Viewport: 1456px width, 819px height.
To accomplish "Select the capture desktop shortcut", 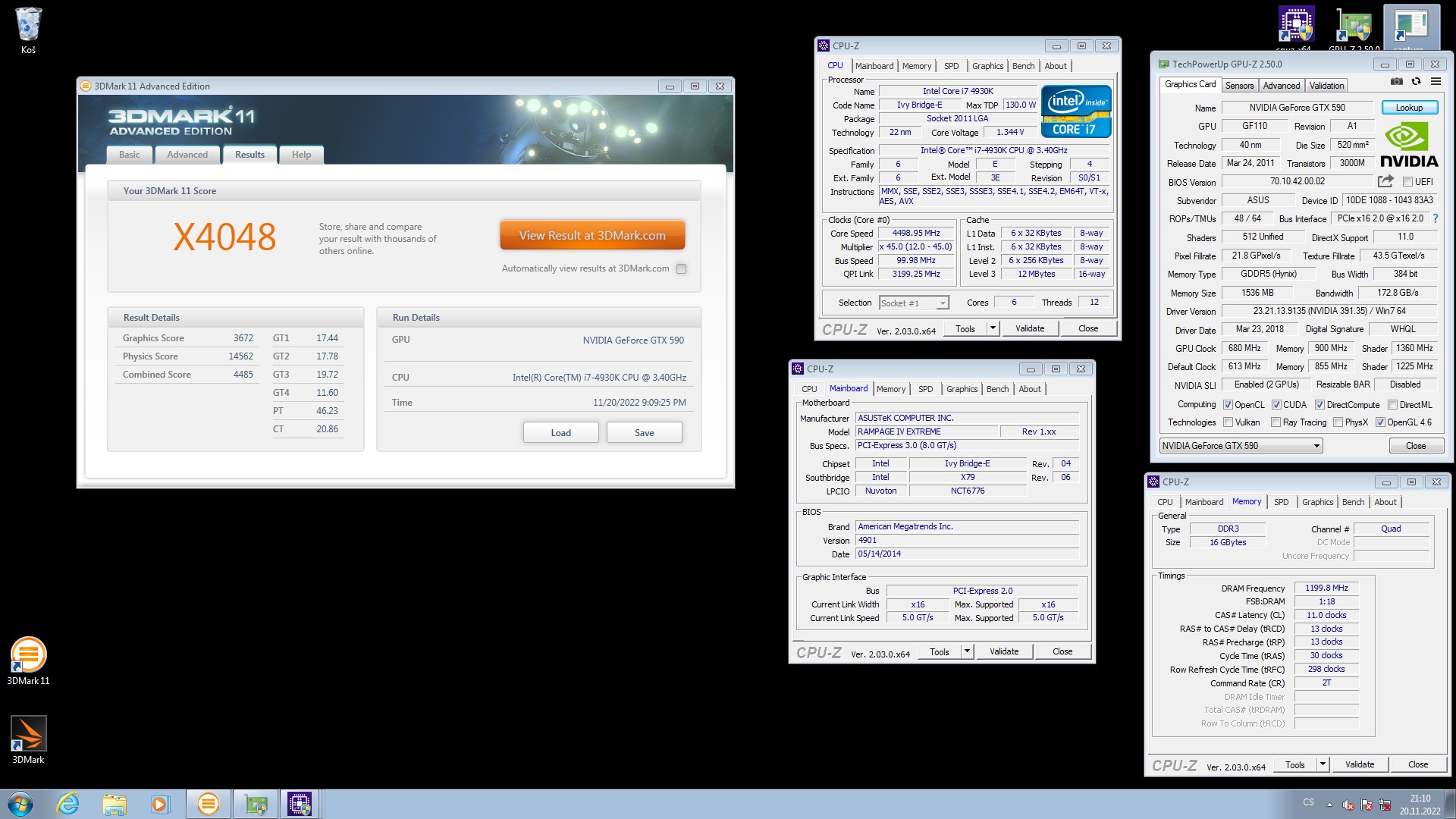I will tap(1411, 27).
